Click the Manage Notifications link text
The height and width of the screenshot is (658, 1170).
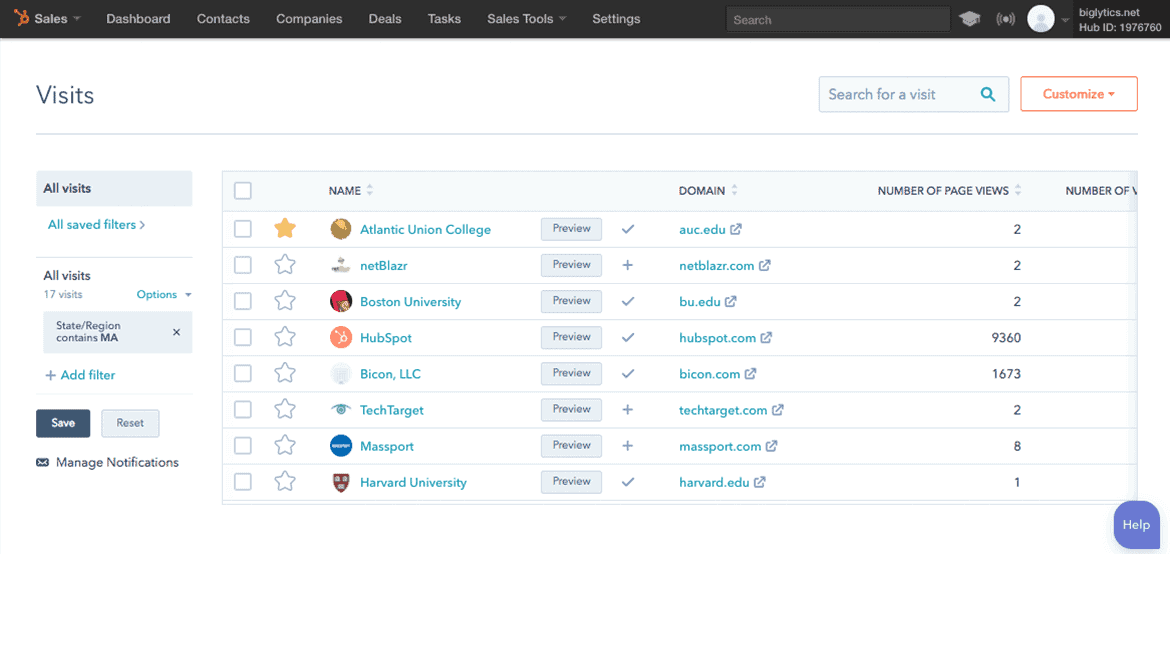coord(117,463)
